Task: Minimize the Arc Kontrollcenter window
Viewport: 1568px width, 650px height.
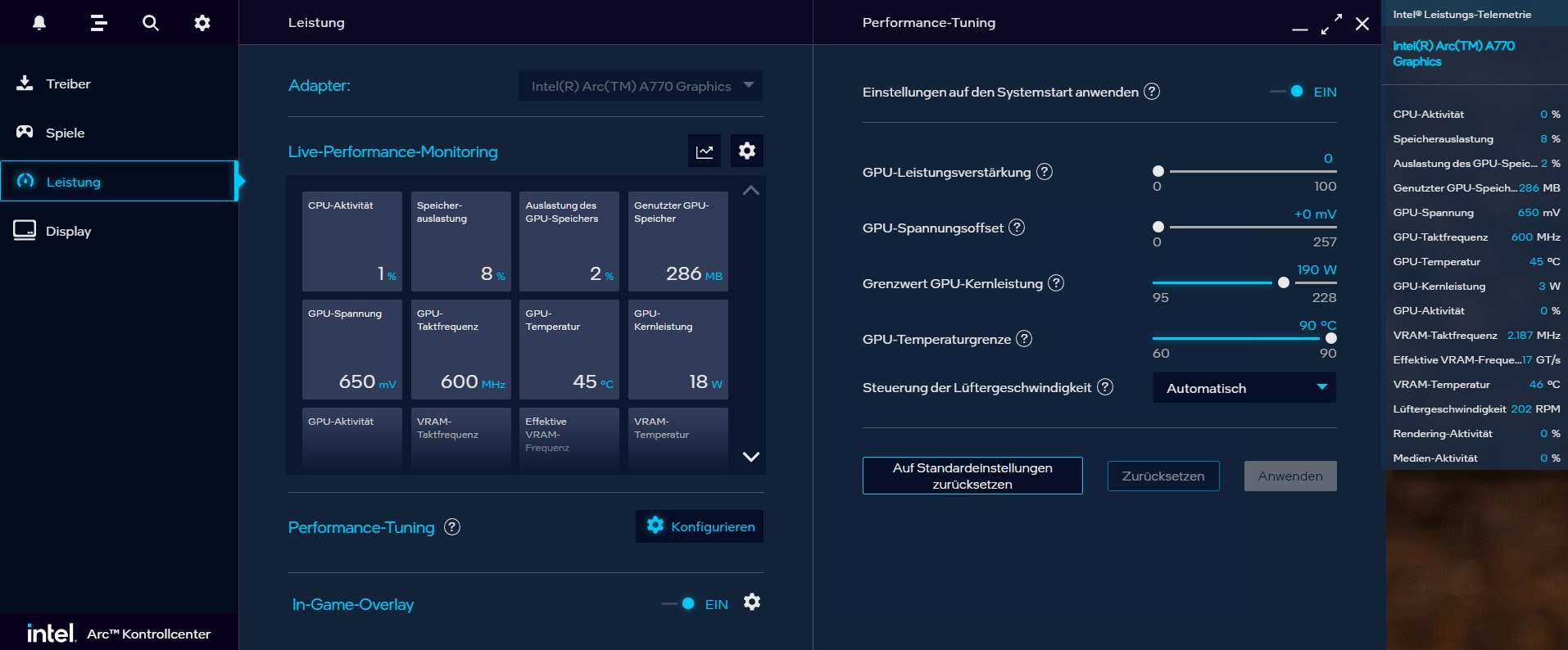Action: click(1300, 29)
